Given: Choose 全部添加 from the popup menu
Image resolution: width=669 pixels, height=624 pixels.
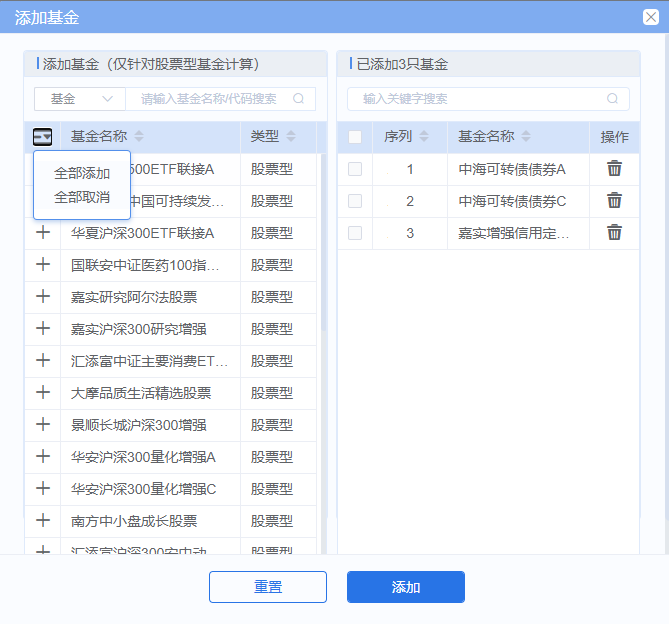Looking at the screenshot, I should [x=82, y=174].
